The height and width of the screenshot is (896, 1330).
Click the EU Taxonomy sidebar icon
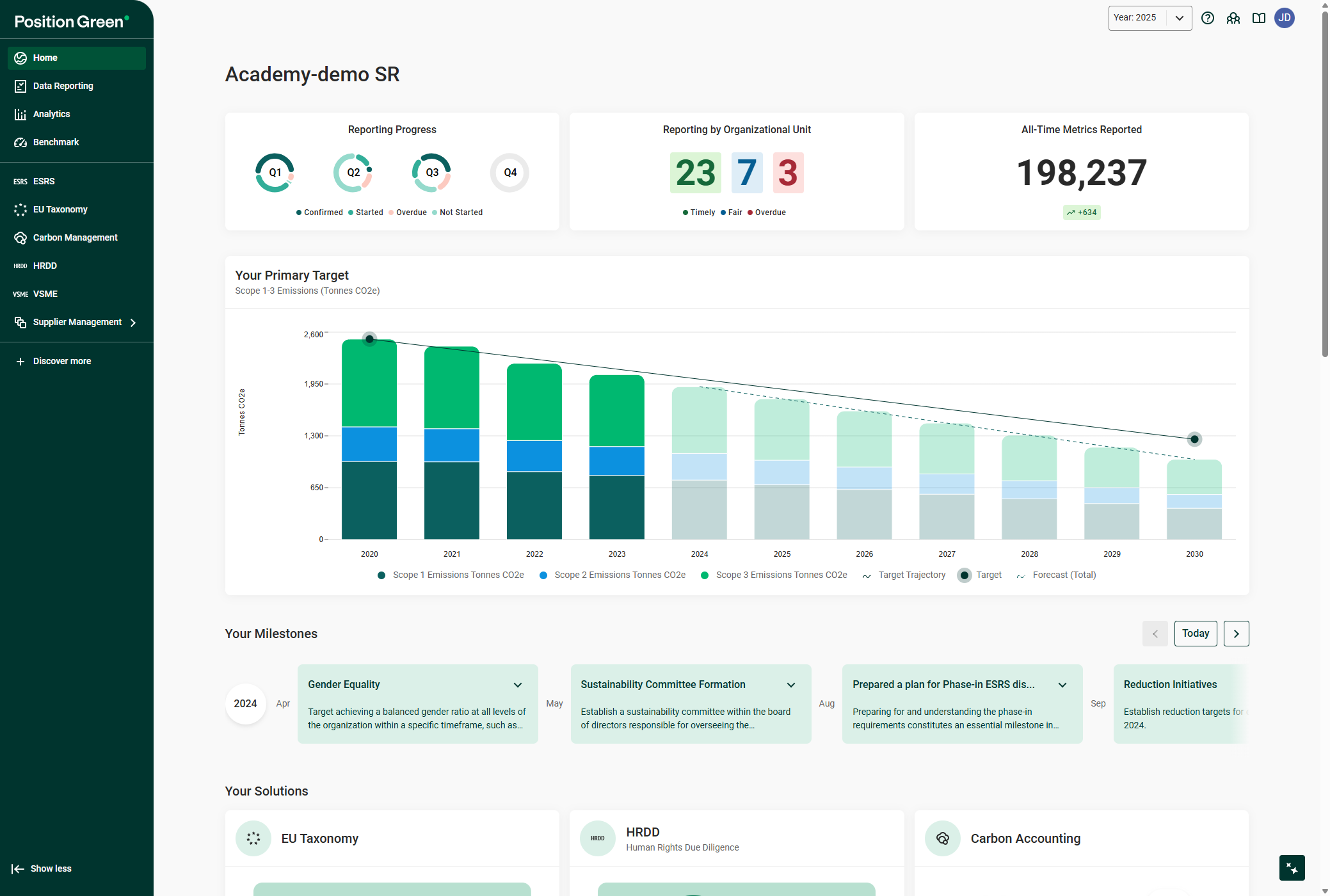click(20, 209)
